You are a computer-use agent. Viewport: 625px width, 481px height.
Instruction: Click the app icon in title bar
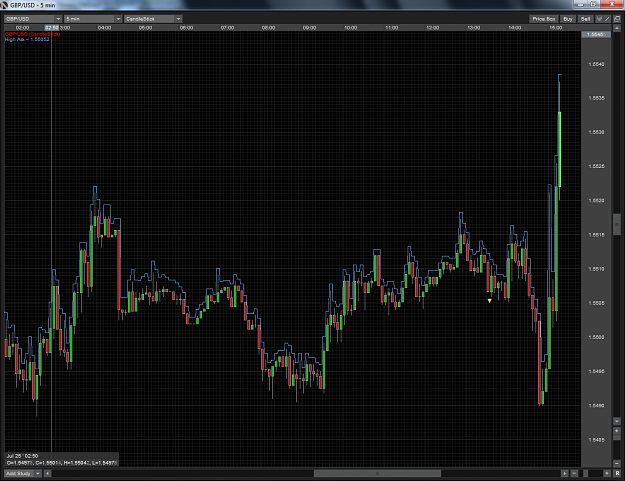4,5
